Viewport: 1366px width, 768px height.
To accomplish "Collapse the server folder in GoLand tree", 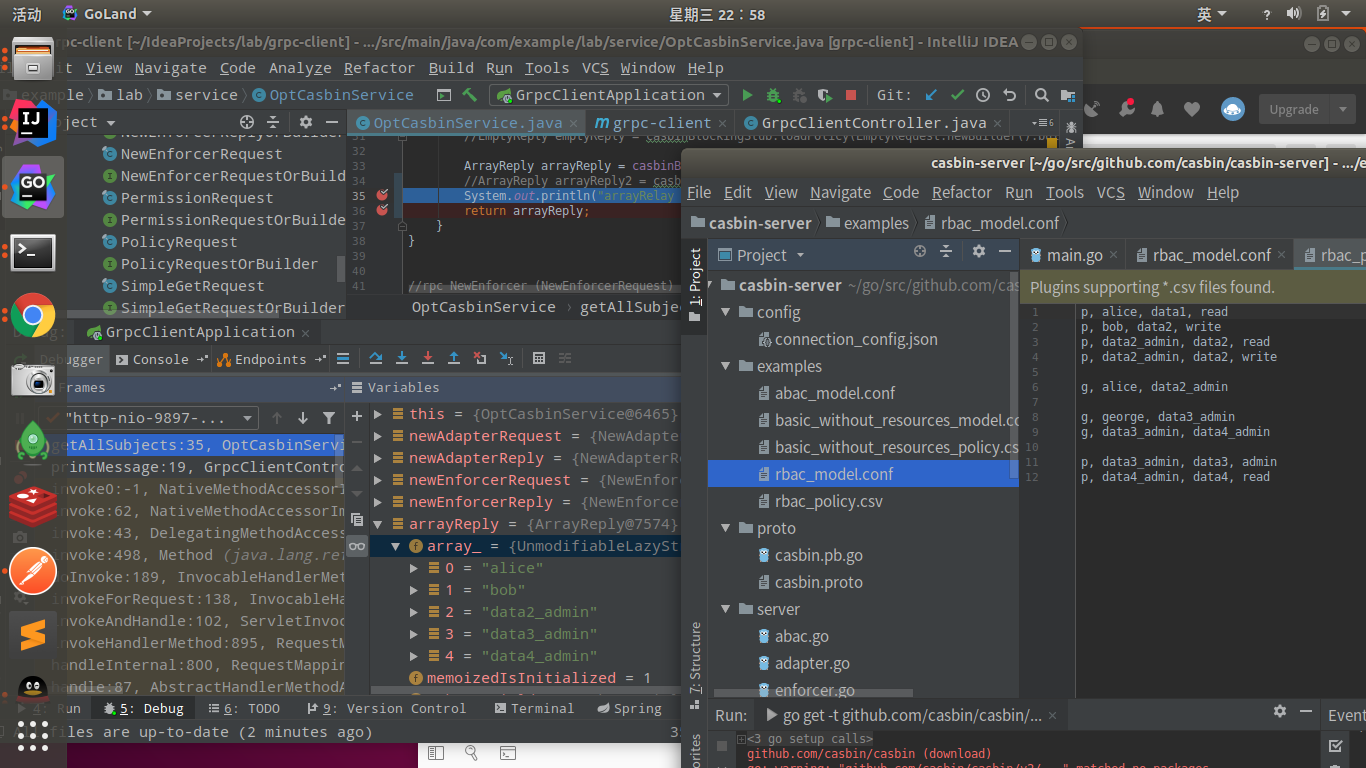I will pos(726,609).
